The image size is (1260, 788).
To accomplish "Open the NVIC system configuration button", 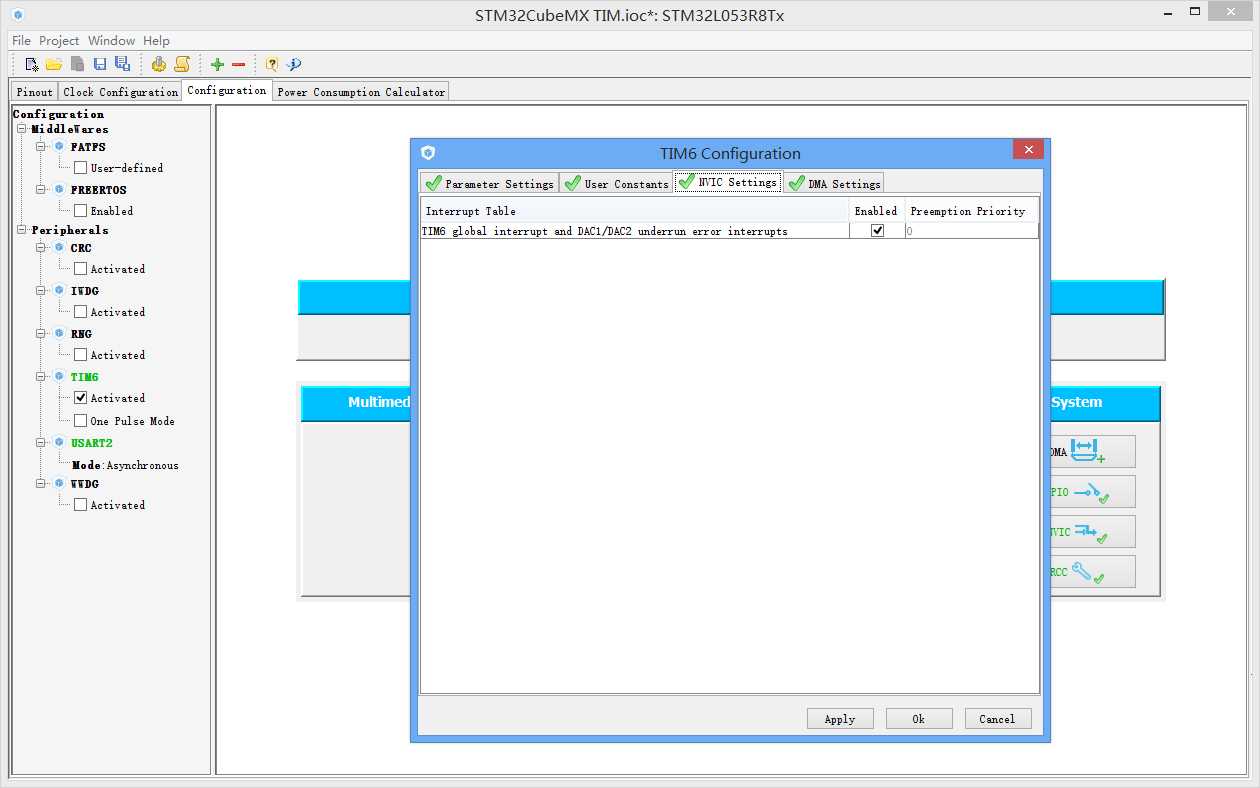I will point(1093,531).
